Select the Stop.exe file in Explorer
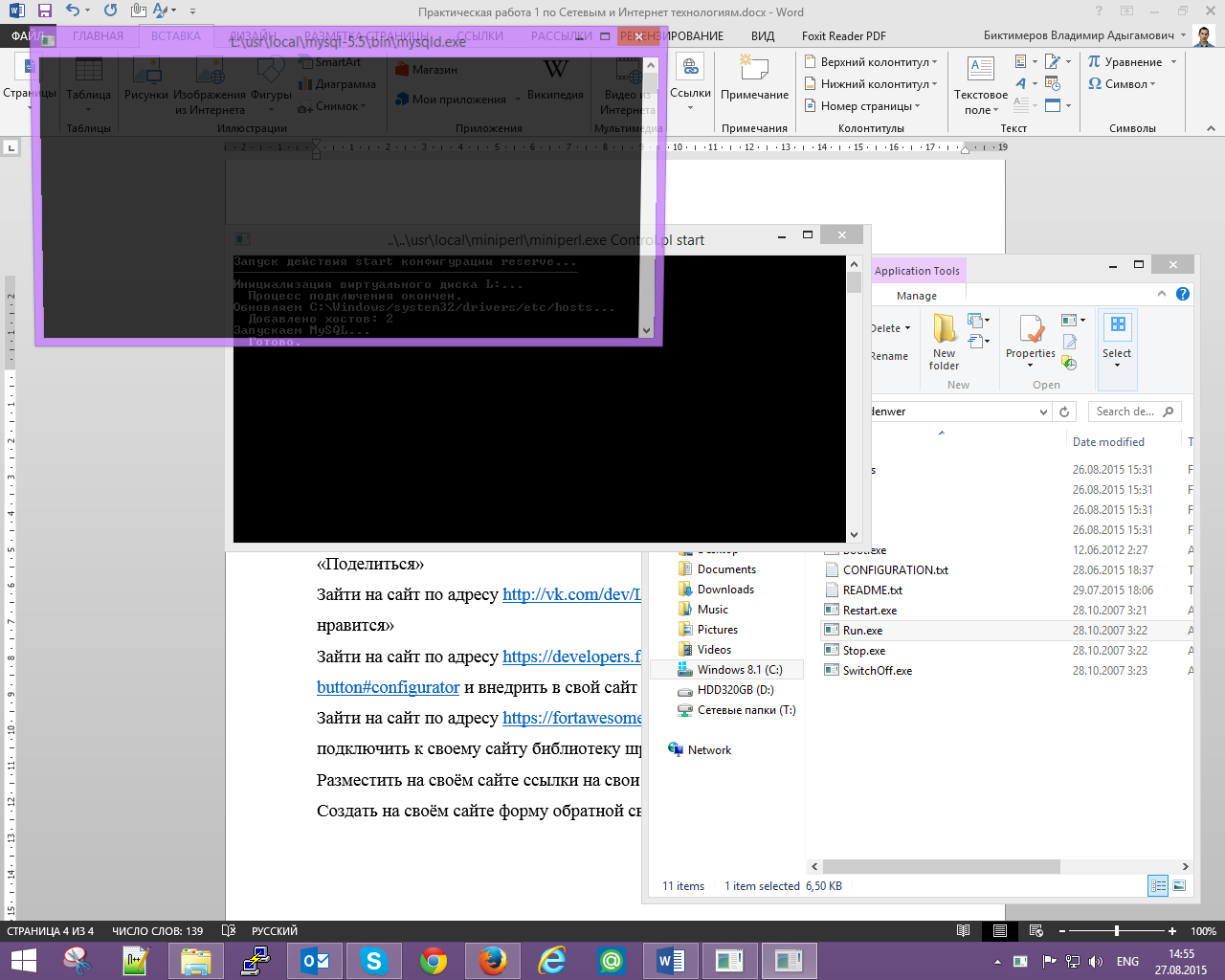This screenshot has height=980, width=1225. pos(864,651)
